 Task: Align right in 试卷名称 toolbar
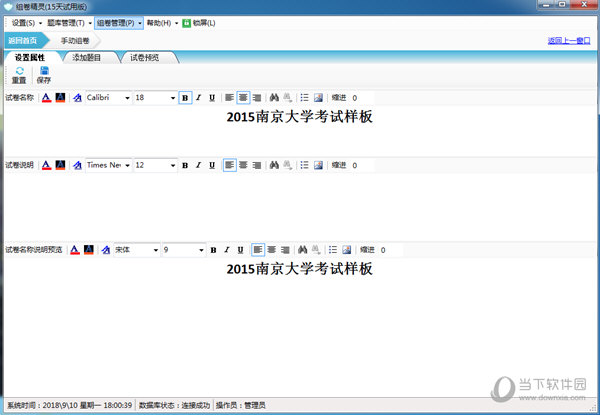point(257,98)
